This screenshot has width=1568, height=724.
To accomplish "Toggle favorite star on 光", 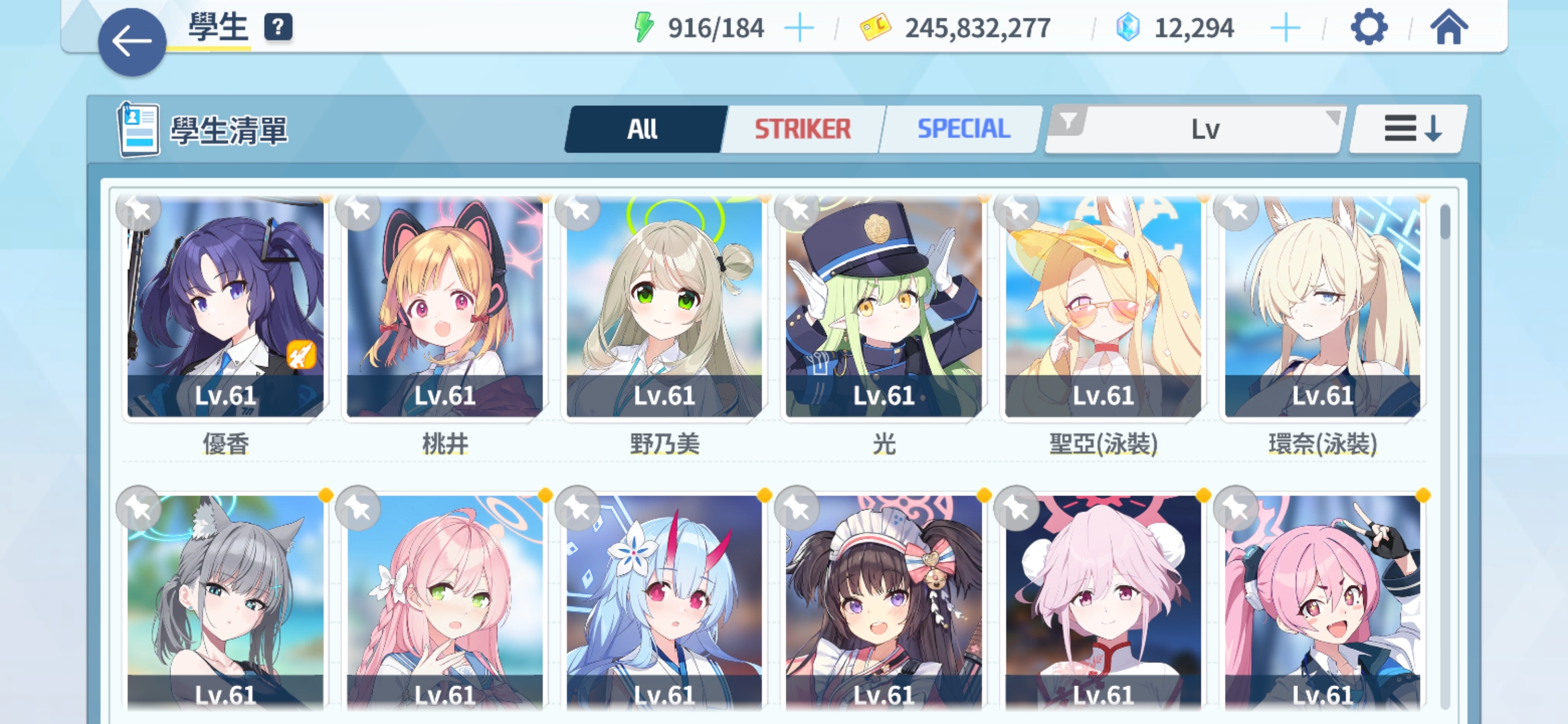I will click(797, 210).
